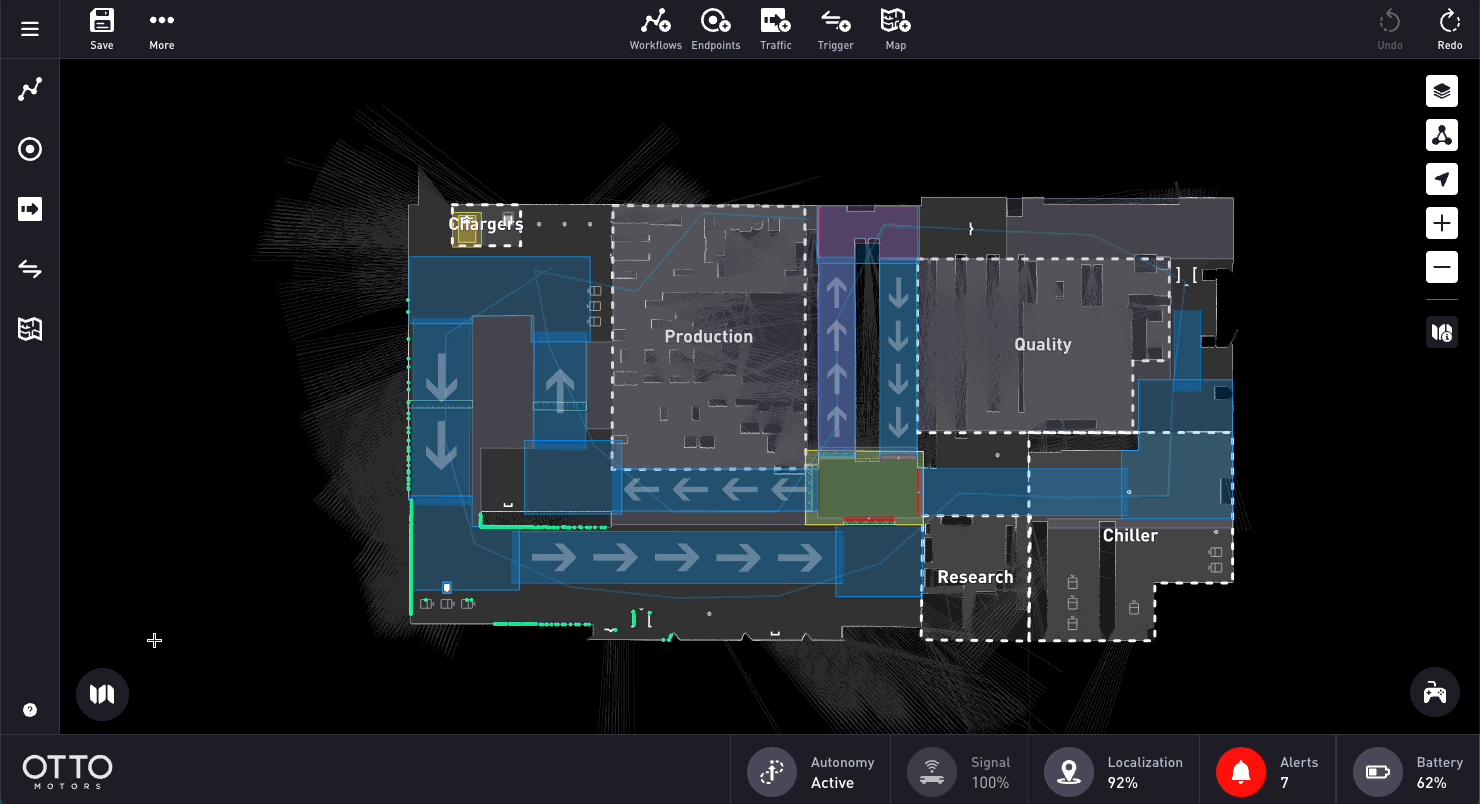This screenshot has width=1480, height=804.
Task: Open traffic panel in left sidebar
Action: click(30, 209)
